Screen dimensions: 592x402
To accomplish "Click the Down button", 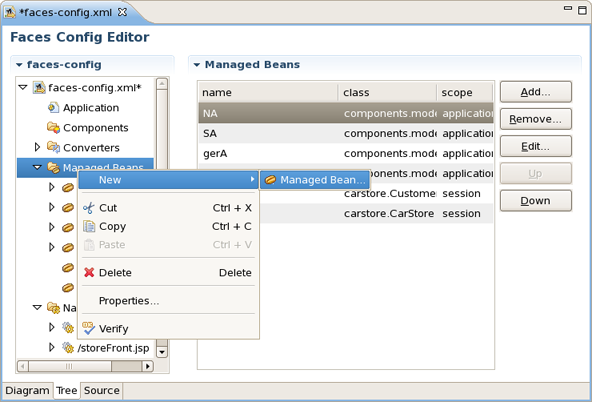I will [x=536, y=200].
